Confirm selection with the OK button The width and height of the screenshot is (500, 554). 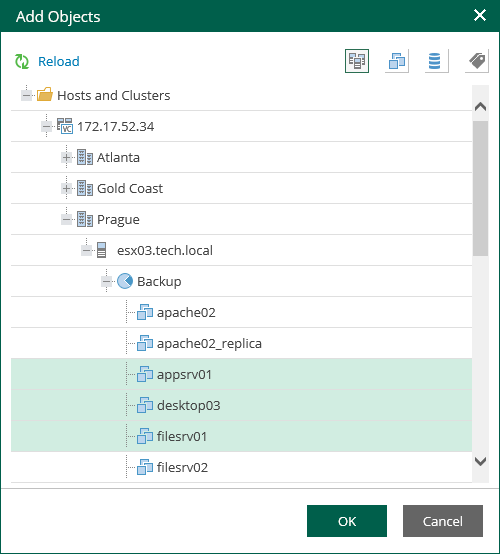[347, 521]
